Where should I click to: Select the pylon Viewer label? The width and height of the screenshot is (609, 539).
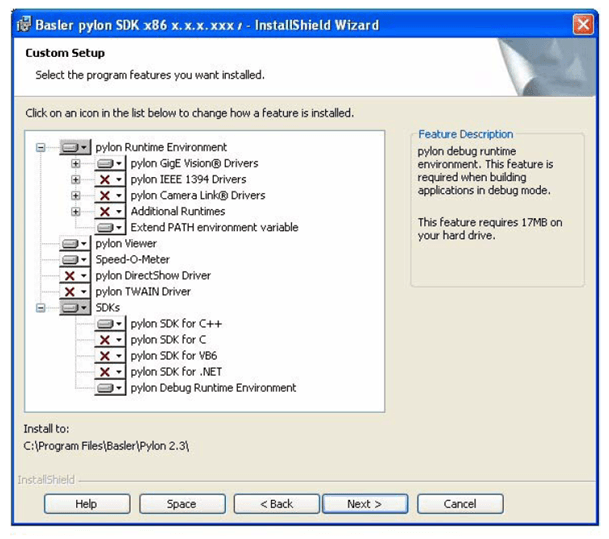(x=126, y=243)
